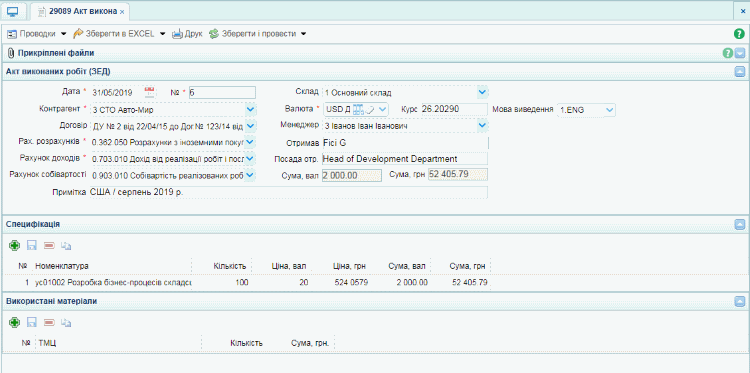
Task: Click the ТМЦ column header
Action: (46, 343)
